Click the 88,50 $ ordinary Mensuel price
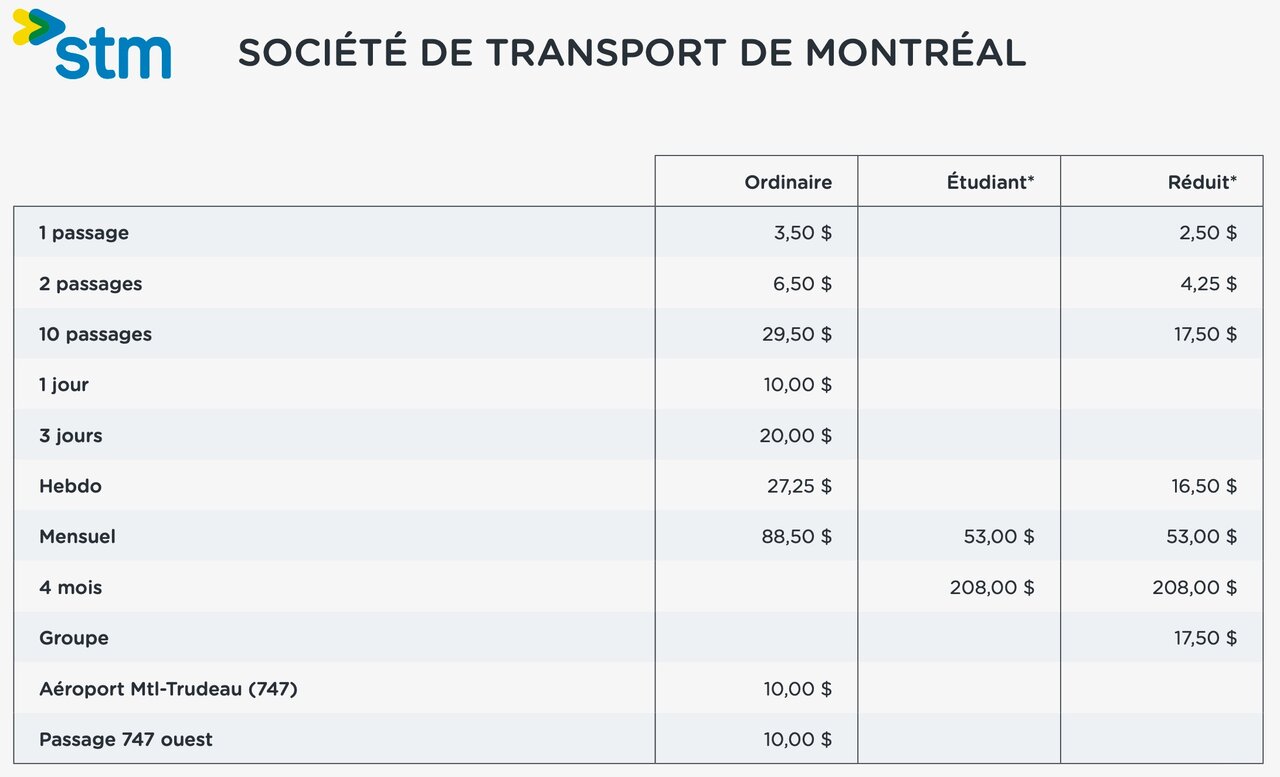This screenshot has width=1280, height=777. 797,537
